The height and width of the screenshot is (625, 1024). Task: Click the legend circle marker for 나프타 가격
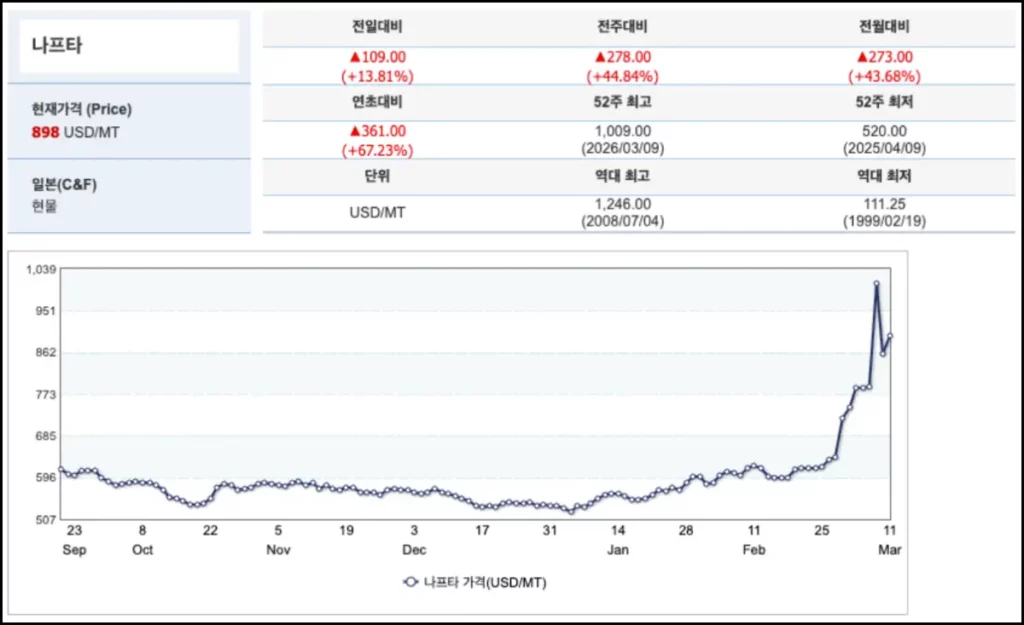pyautogui.click(x=410, y=582)
